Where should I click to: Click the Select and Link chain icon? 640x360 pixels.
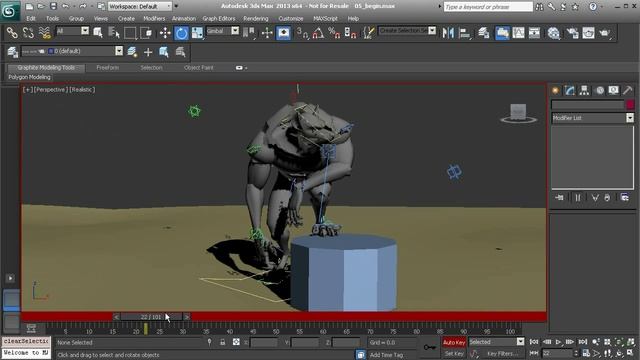tap(12, 33)
